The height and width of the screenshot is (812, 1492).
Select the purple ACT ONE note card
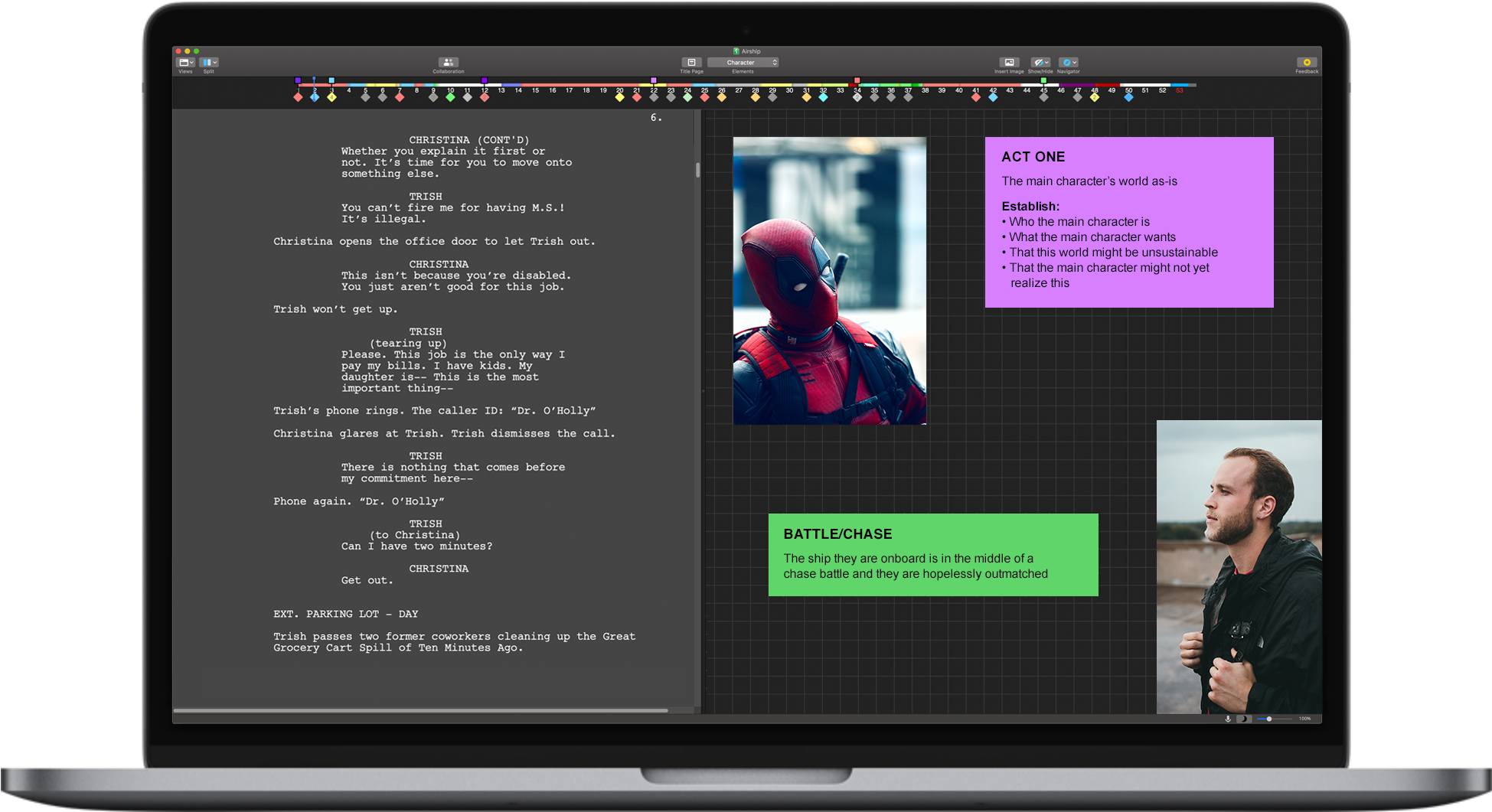pyautogui.click(x=1128, y=222)
